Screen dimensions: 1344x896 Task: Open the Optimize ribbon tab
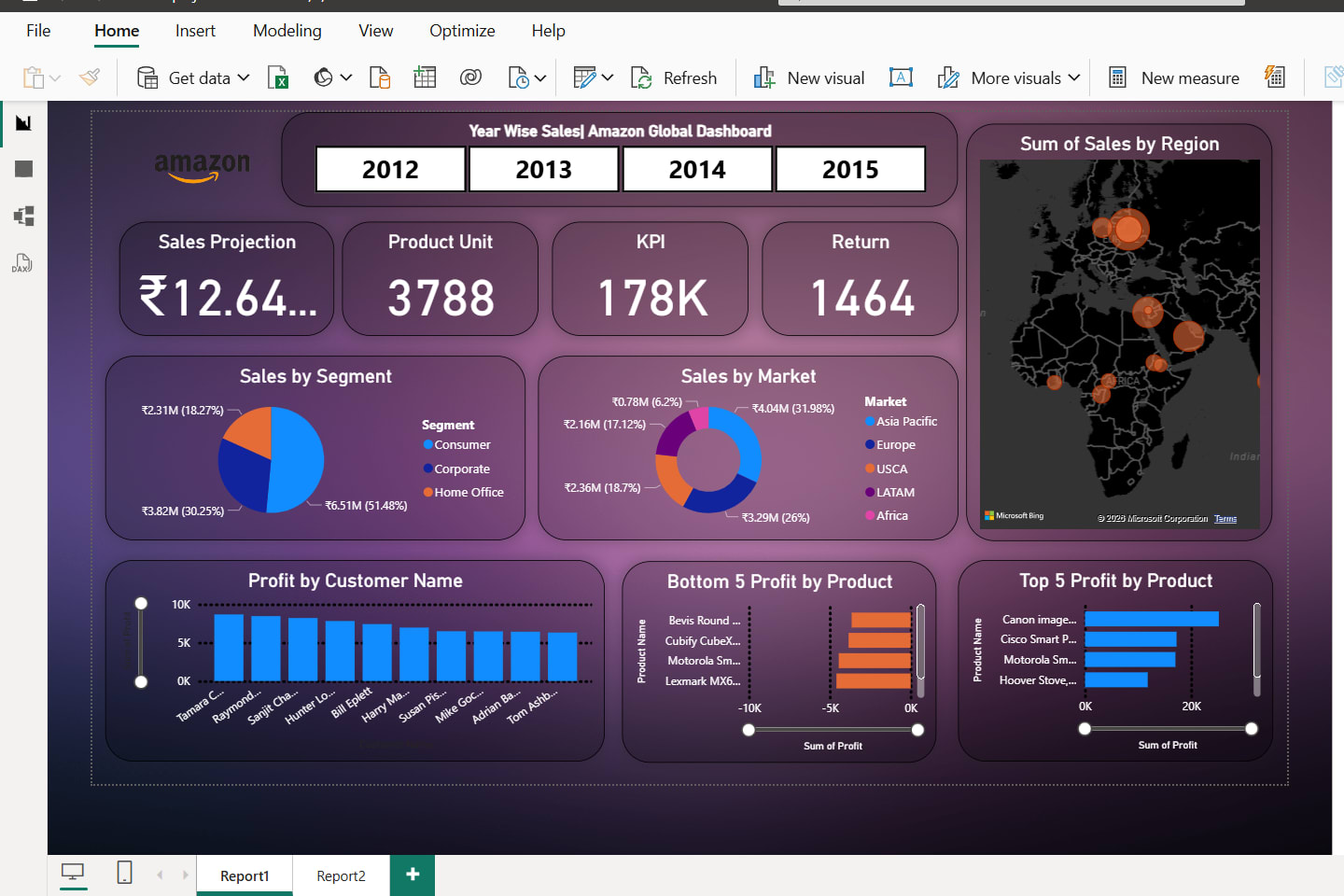coord(462,31)
